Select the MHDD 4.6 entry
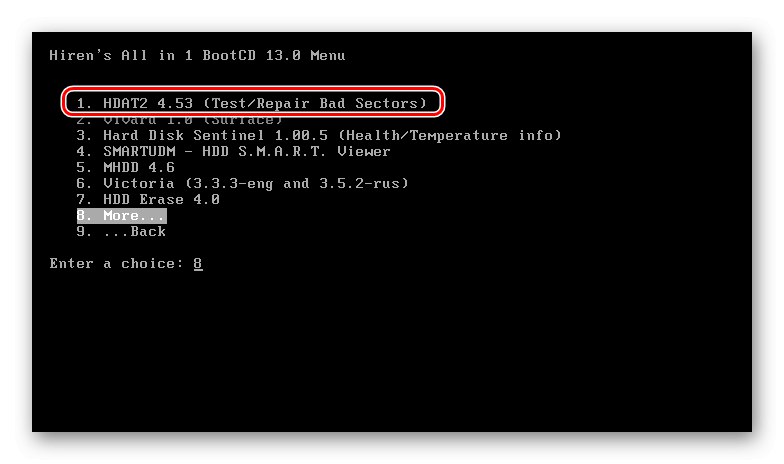This screenshot has height=464, width=784. (x=126, y=167)
